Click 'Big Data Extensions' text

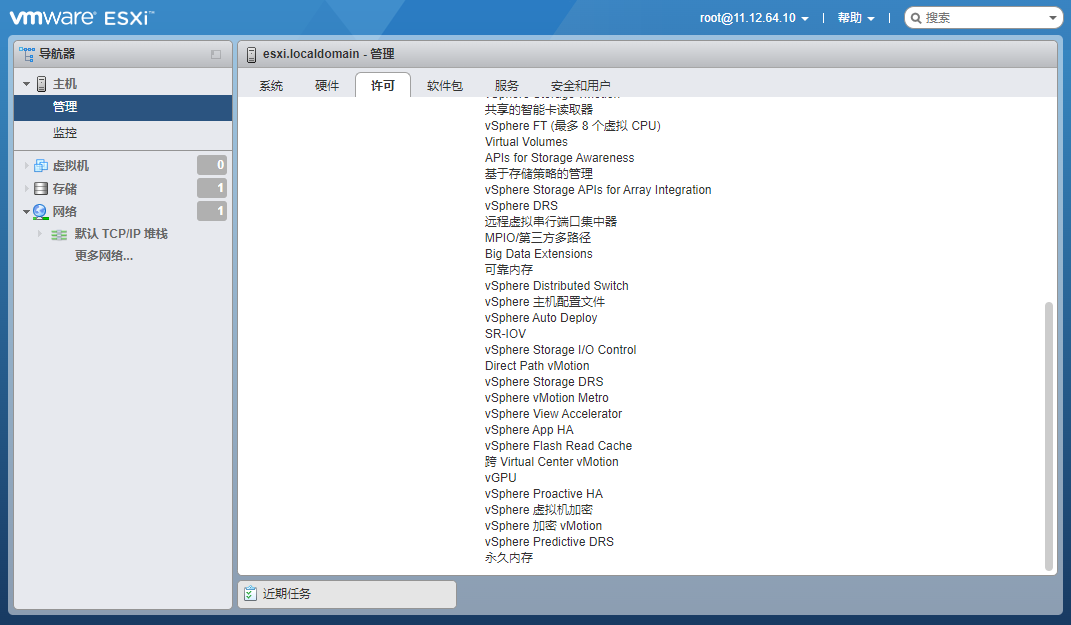pyautogui.click(x=539, y=253)
